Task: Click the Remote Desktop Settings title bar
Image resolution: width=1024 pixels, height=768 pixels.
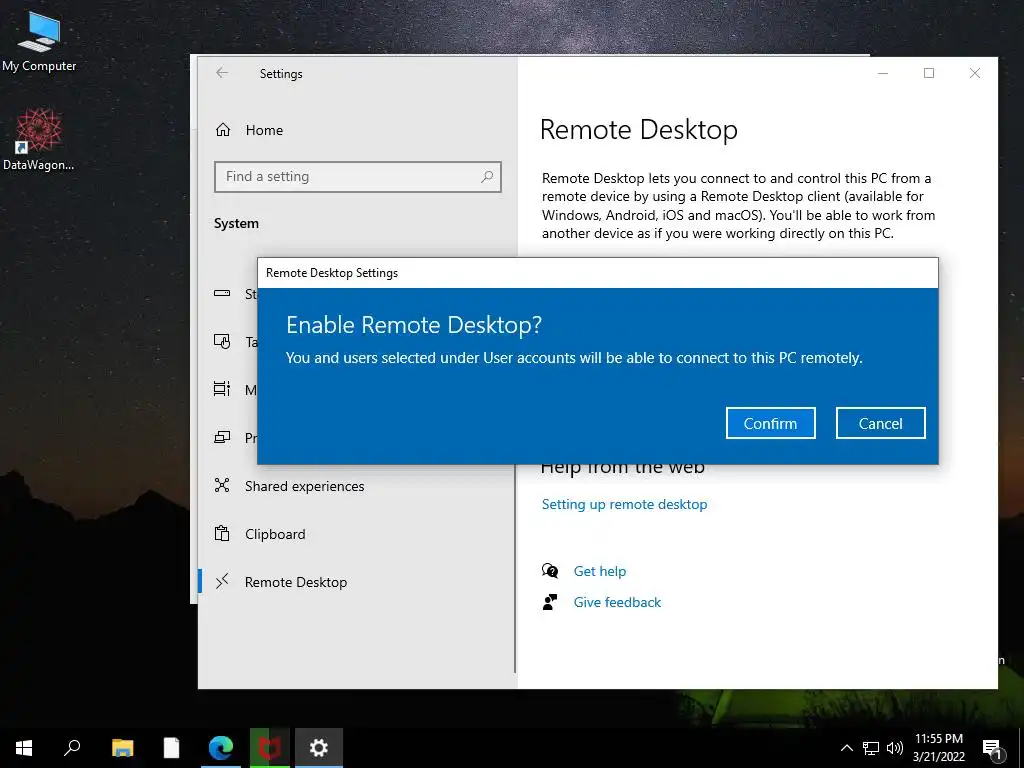Action: point(598,273)
